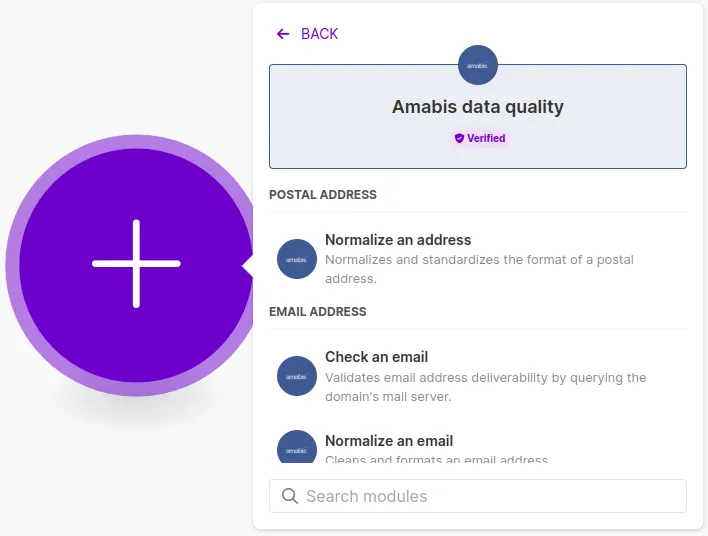Click the Normalize an address description text
708x536 pixels.
tap(480, 269)
